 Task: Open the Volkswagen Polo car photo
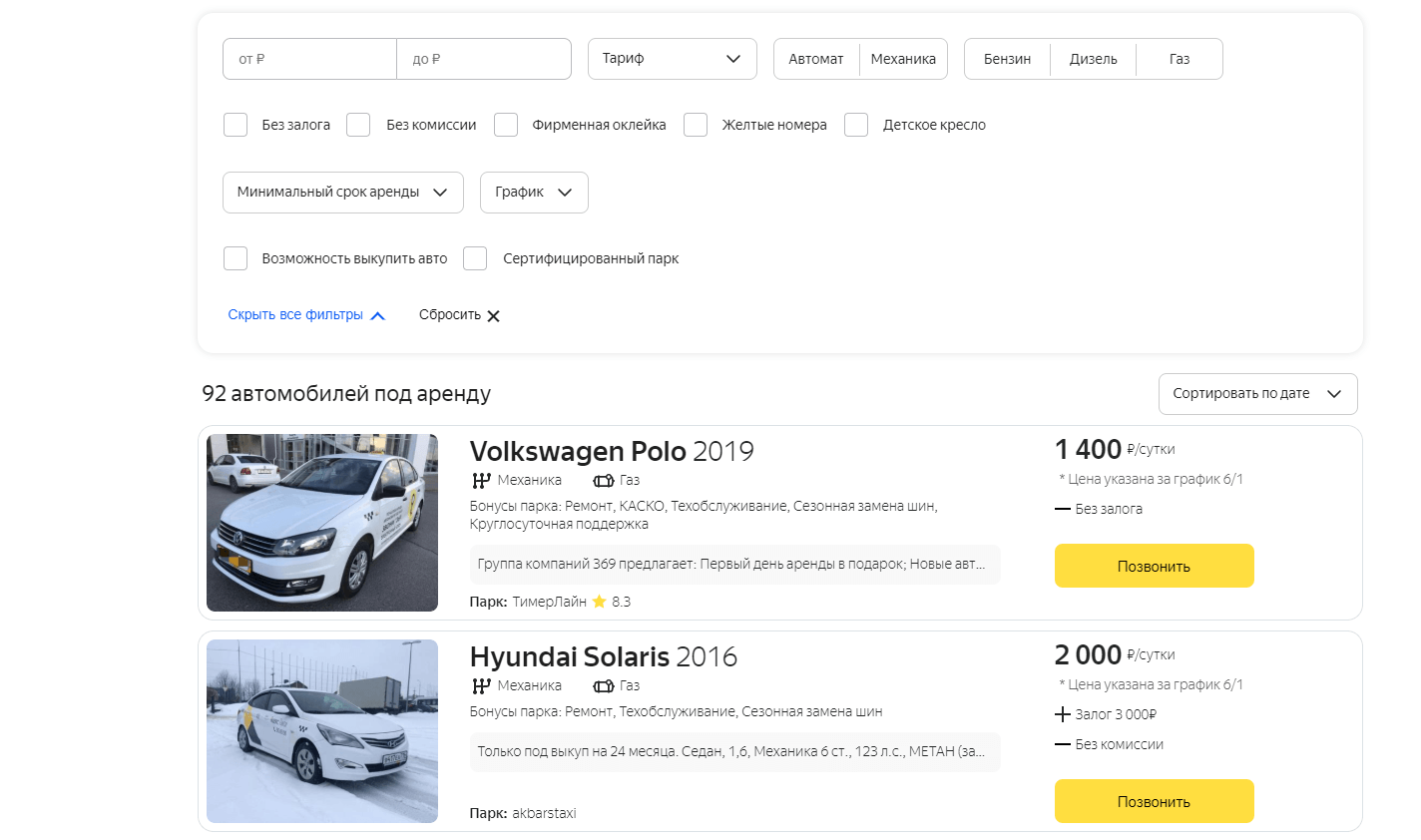click(x=322, y=523)
